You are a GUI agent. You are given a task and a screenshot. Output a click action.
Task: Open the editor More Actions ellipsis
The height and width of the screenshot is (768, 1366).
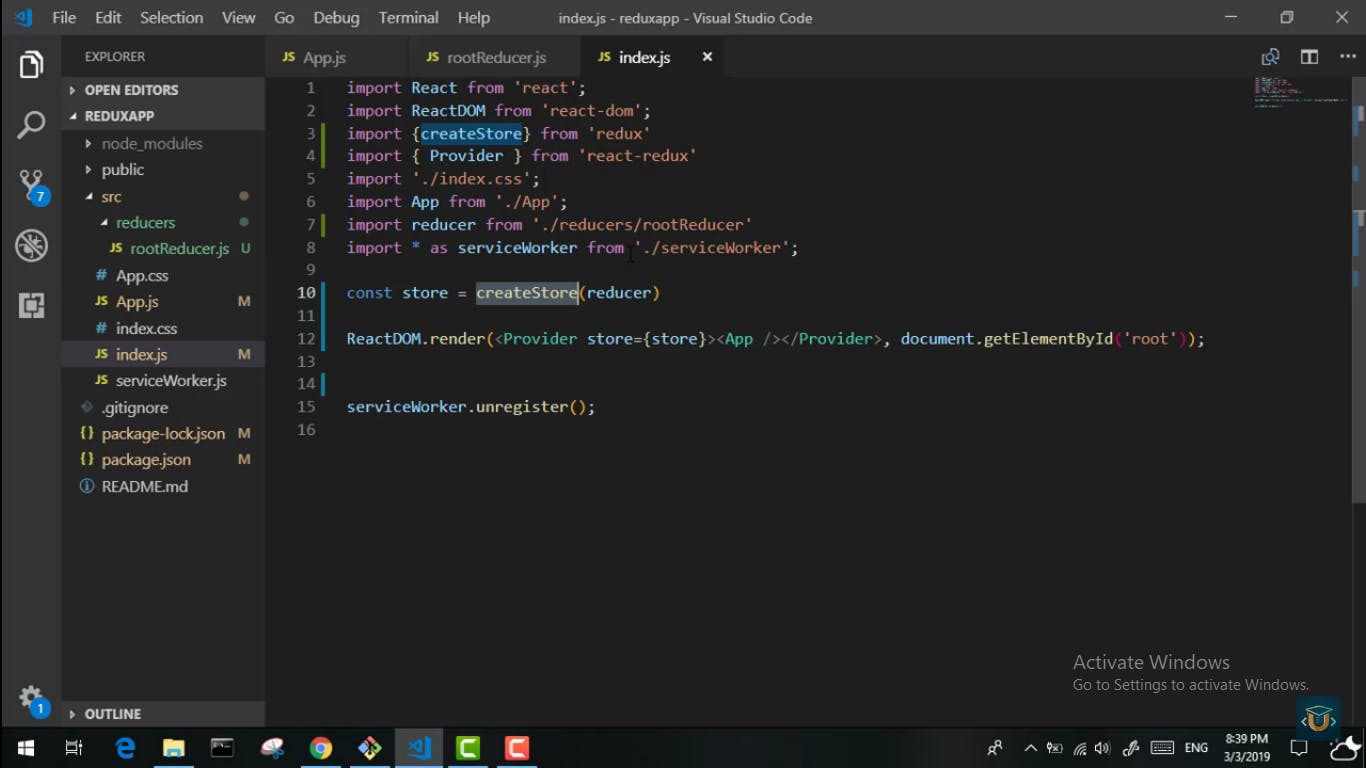tap(1347, 57)
